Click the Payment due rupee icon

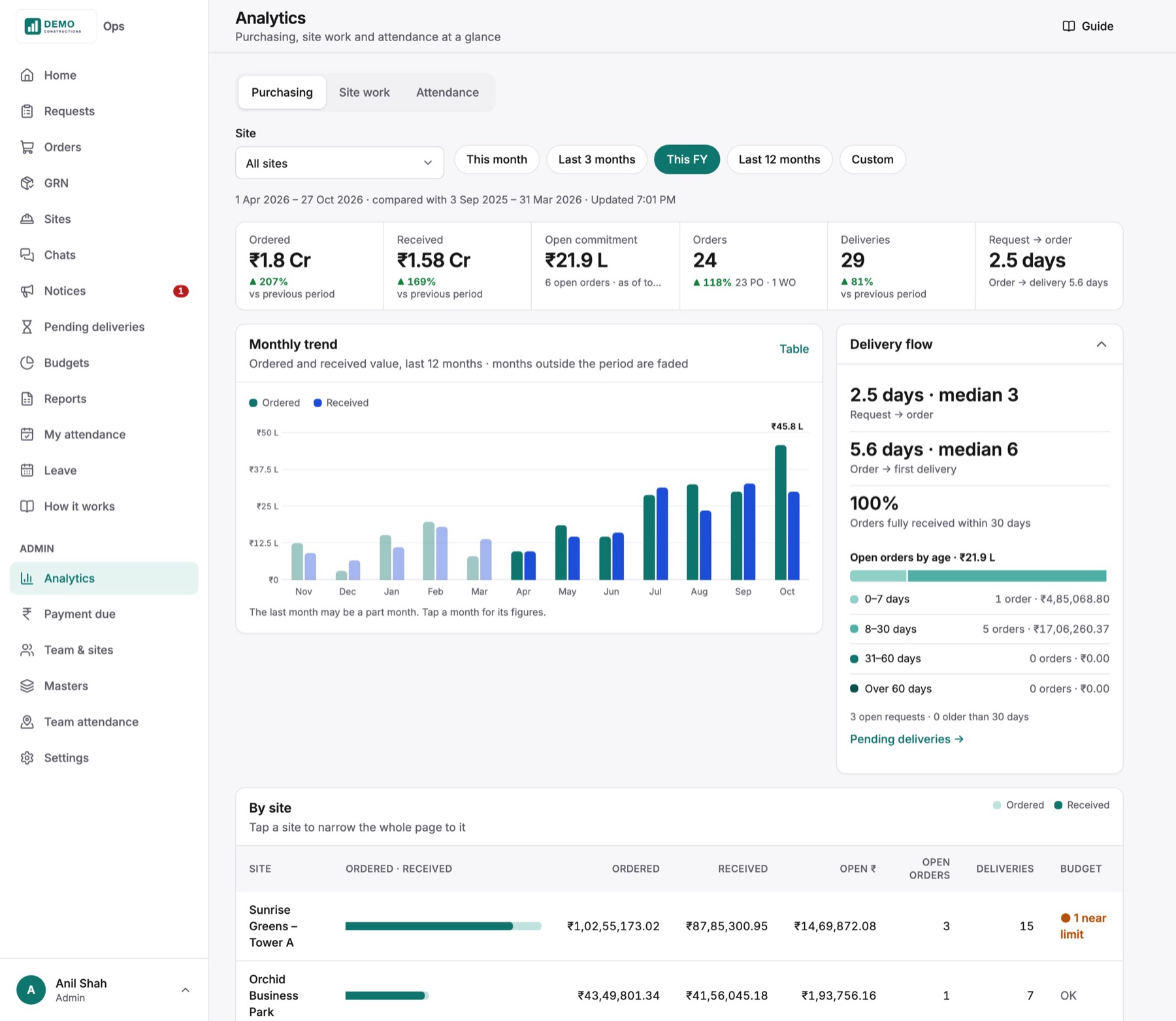click(27, 614)
